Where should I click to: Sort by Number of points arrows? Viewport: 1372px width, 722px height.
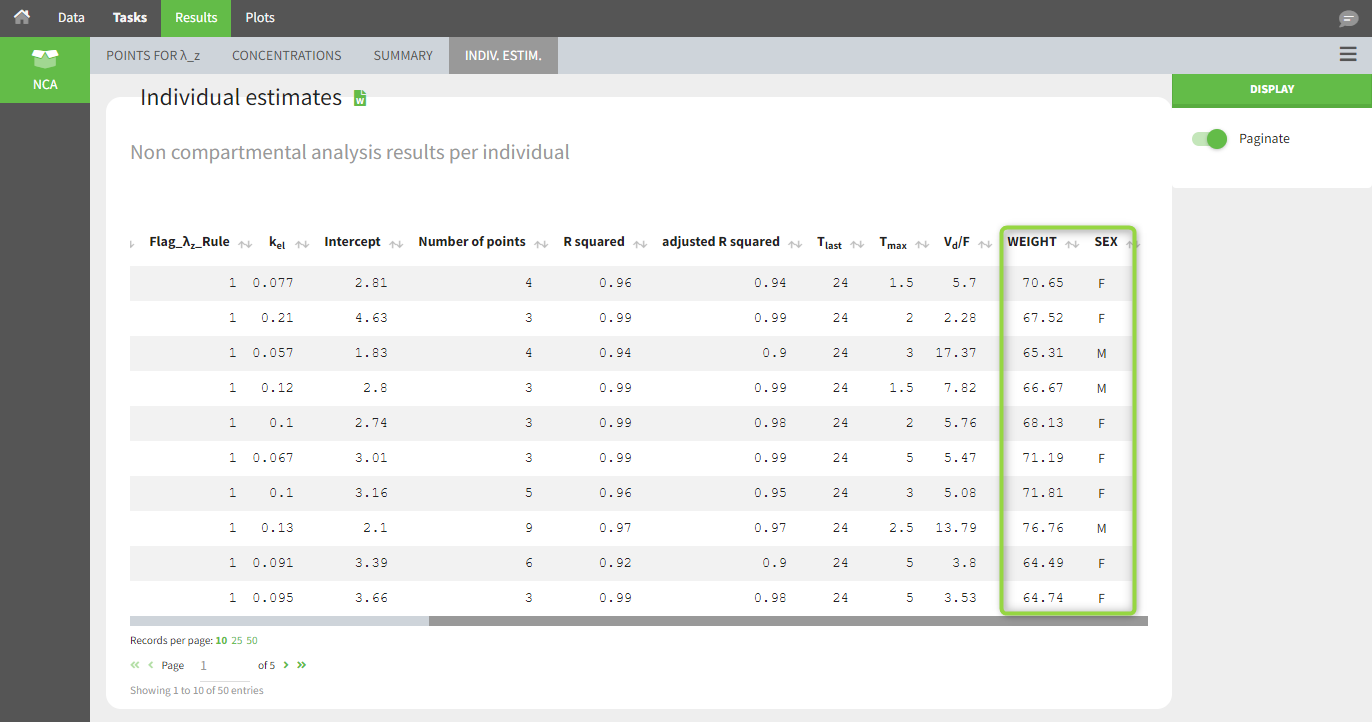pyautogui.click(x=541, y=243)
